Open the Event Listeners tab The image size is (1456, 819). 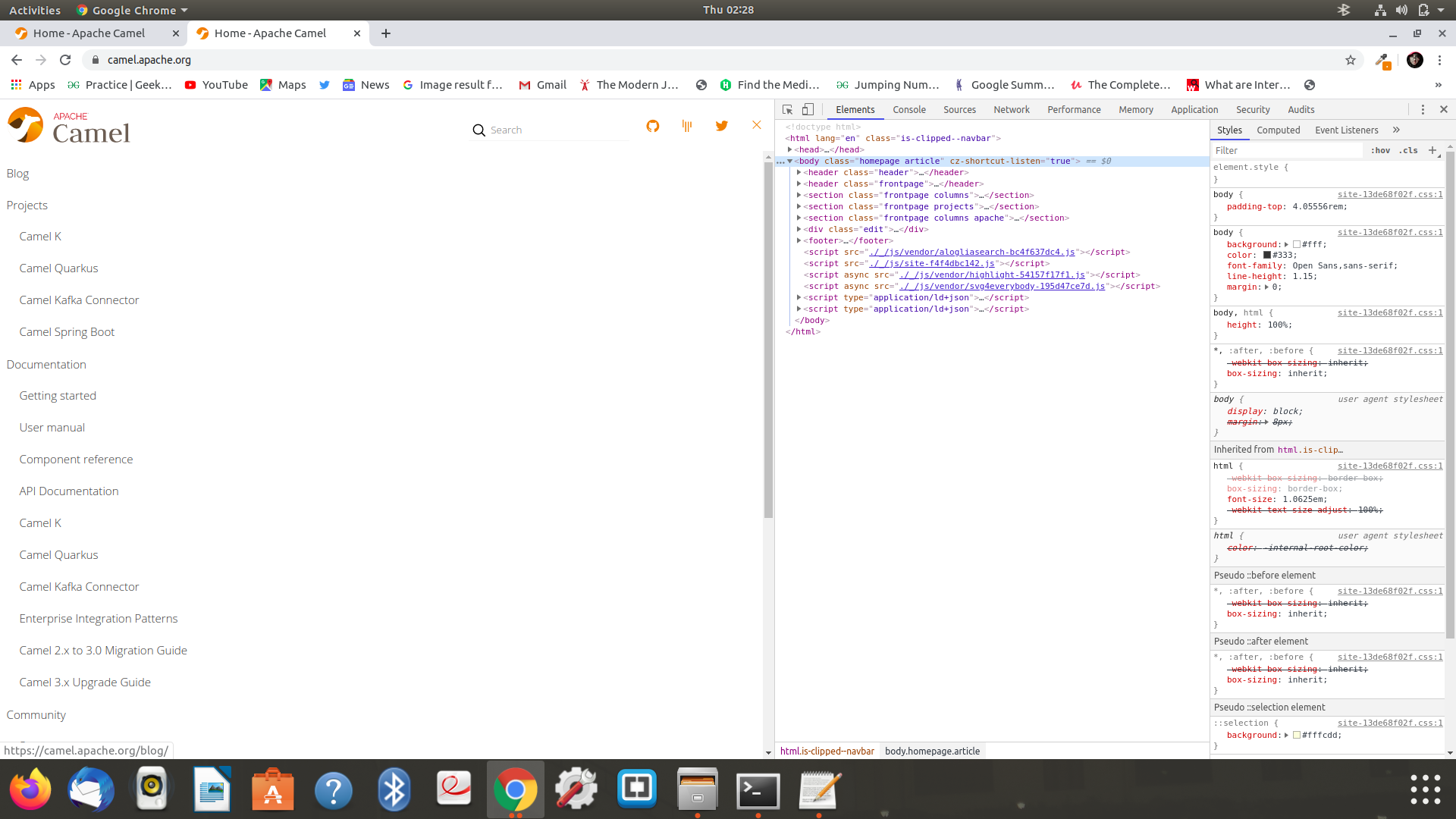click(x=1346, y=130)
